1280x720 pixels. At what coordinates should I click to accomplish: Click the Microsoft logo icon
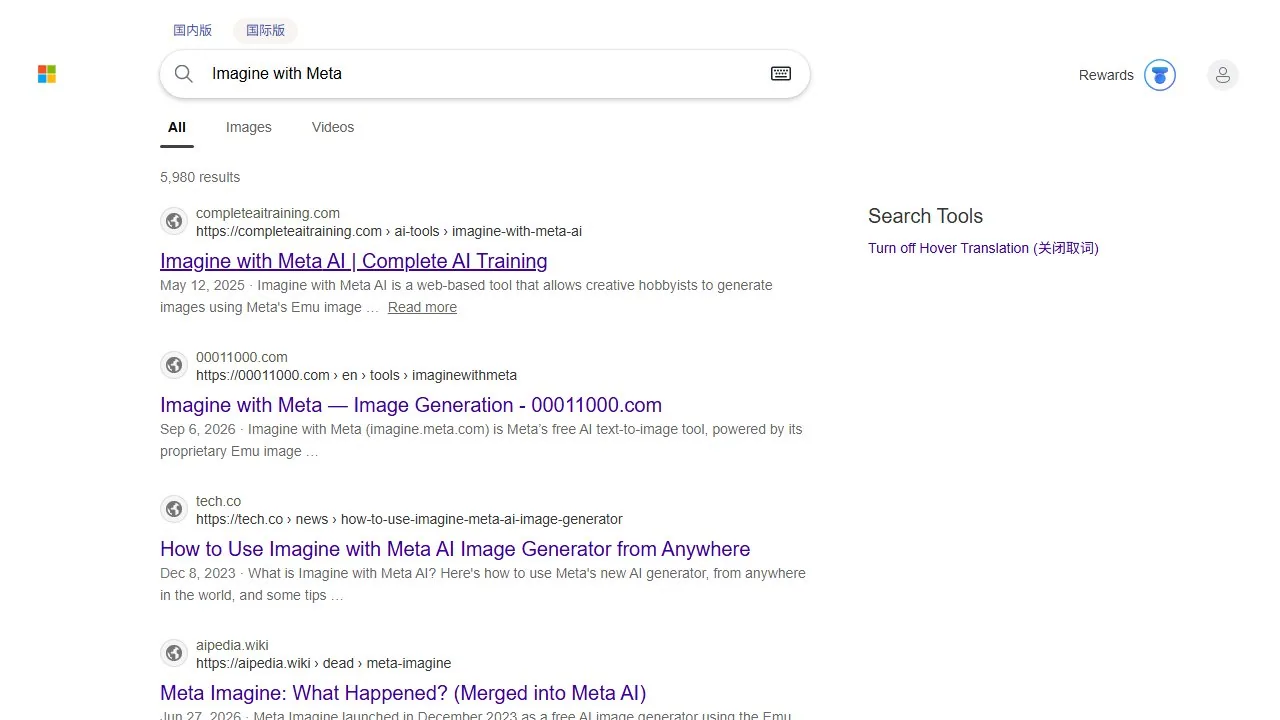[47, 74]
